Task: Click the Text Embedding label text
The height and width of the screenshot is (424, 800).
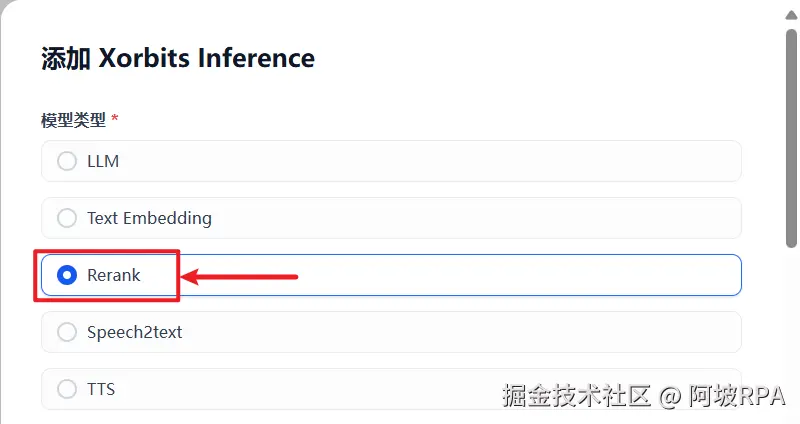Action: [x=149, y=218]
